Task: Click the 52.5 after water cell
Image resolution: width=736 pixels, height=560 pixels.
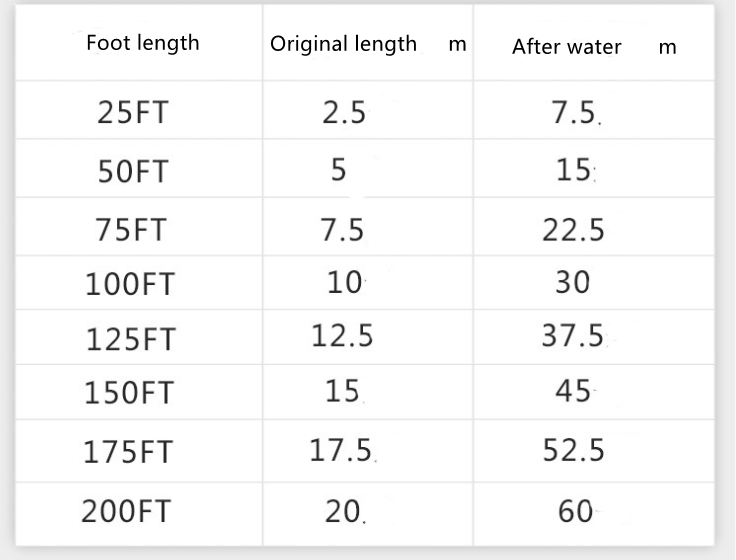Action: pos(573,451)
